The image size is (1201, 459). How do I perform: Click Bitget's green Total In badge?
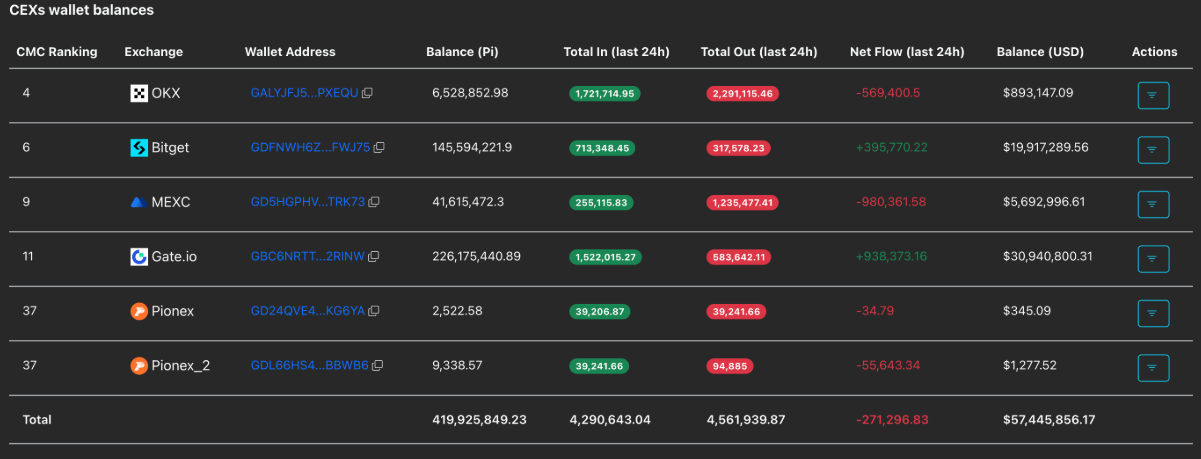click(602, 148)
